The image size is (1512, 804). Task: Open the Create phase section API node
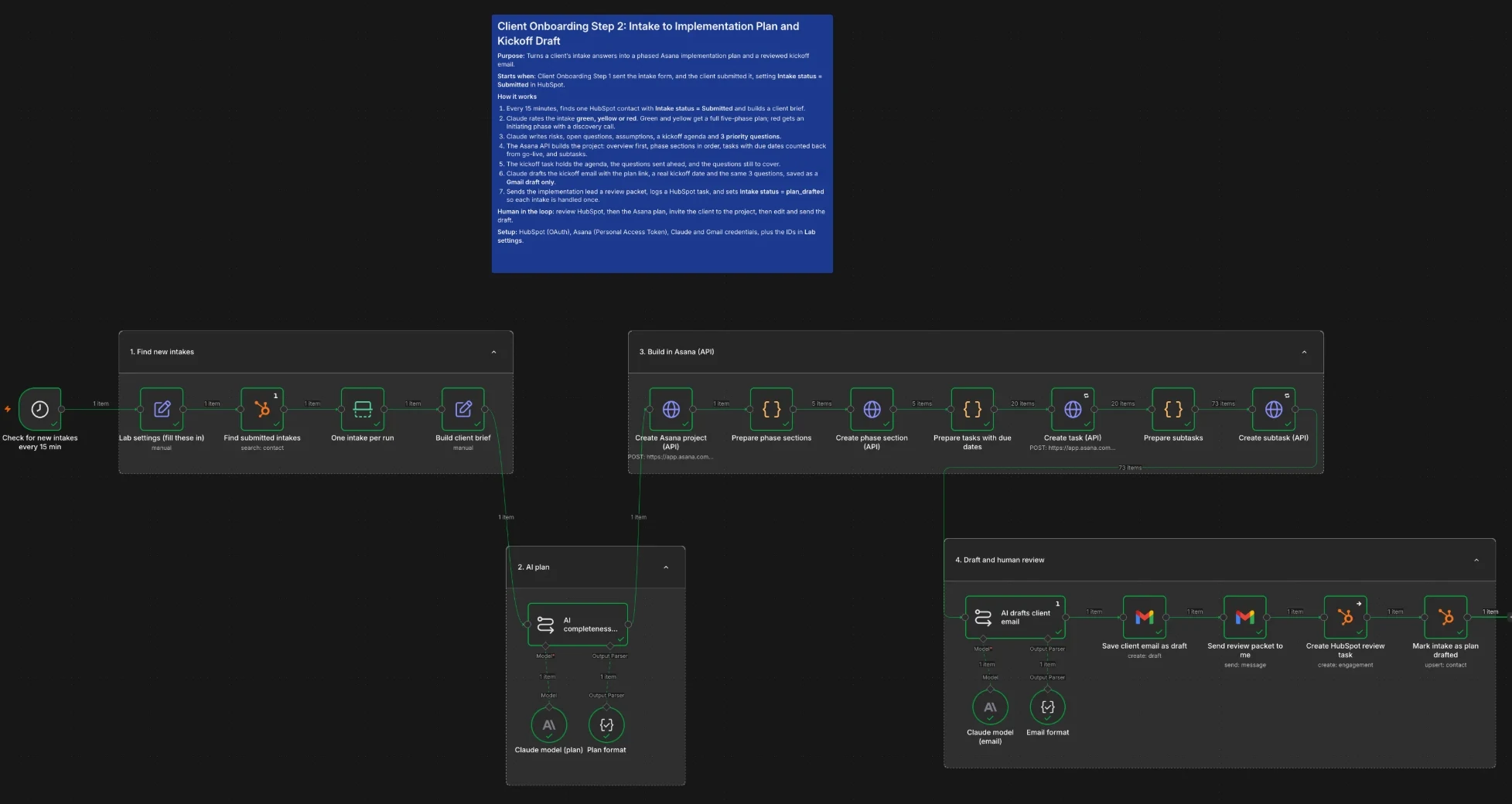point(872,409)
